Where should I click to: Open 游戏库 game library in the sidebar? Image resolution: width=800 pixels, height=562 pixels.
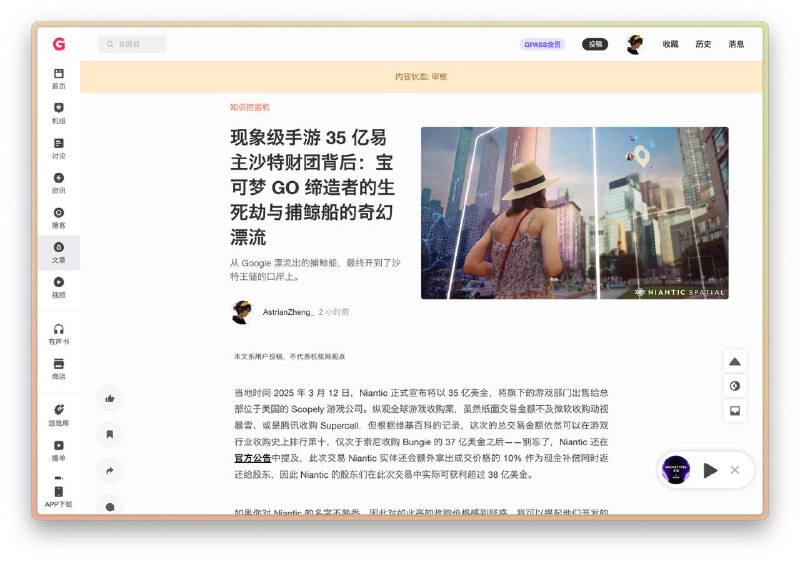[x=59, y=415]
